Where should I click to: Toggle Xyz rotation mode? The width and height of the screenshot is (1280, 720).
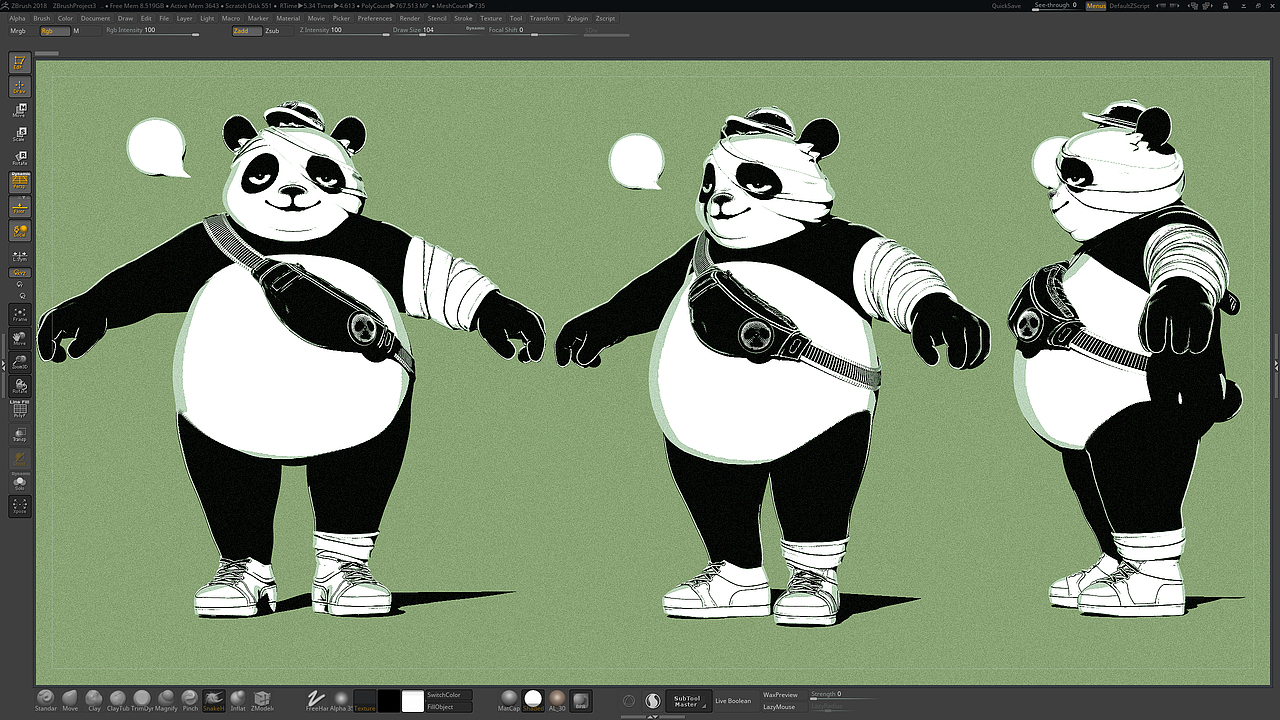tap(19, 272)
